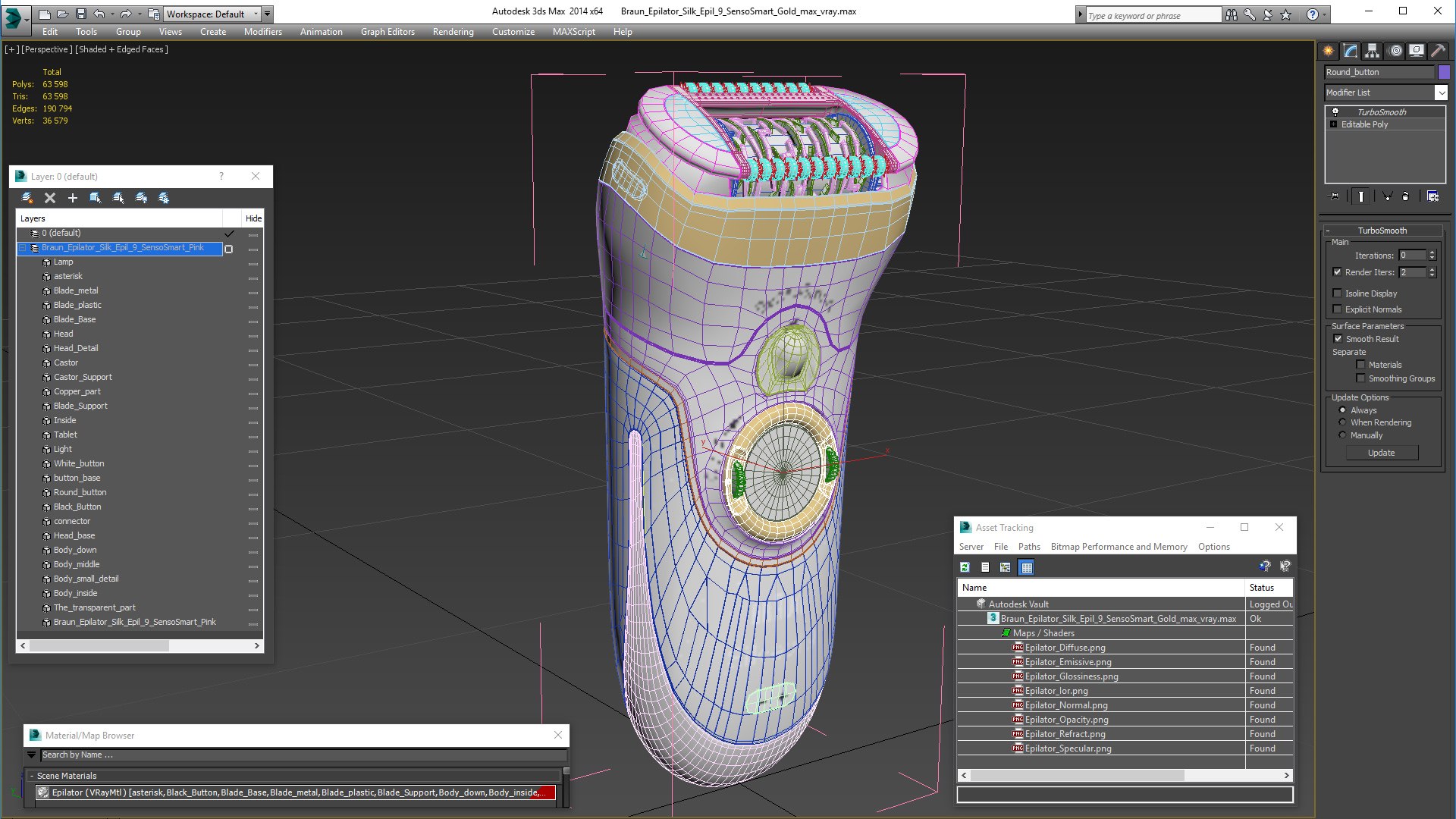1456x819 pixels.
Task: Click the Save File icon
Action: click(81, 14)
